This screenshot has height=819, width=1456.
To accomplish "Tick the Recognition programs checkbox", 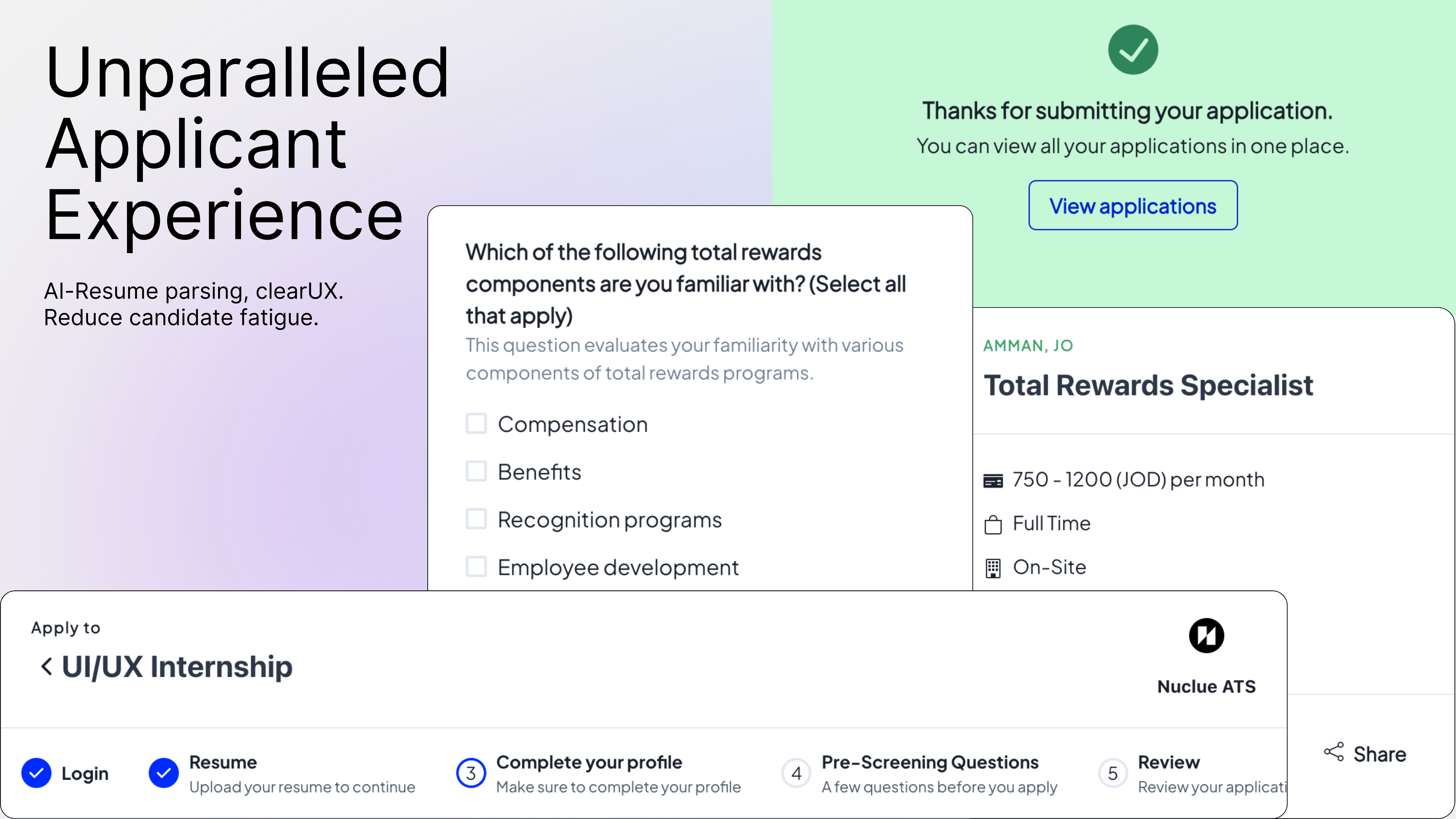I will (476, 519).
